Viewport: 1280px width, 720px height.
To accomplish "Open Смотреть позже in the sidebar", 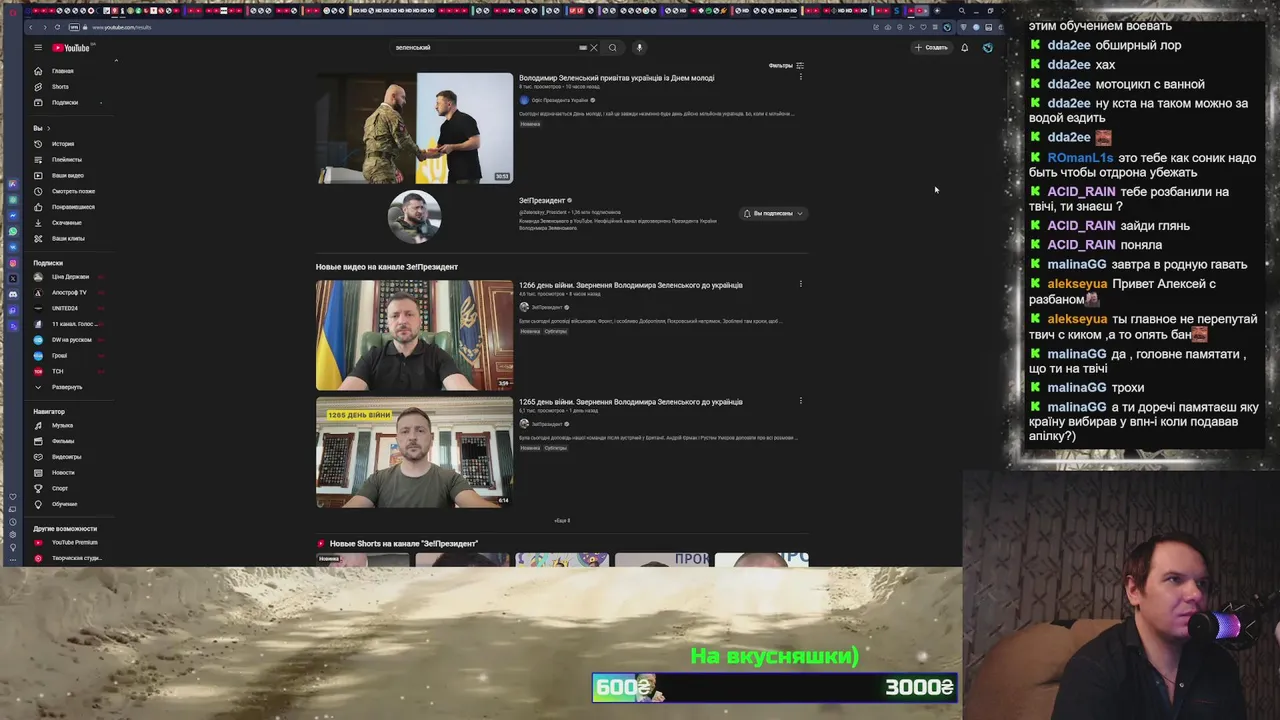I will 73,191.
